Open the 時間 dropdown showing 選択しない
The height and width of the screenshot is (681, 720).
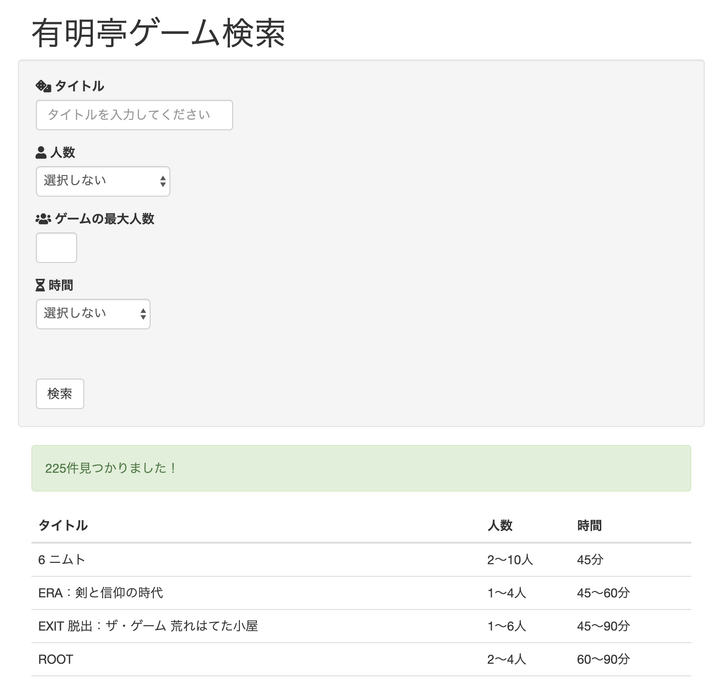(x=93, y=314)
